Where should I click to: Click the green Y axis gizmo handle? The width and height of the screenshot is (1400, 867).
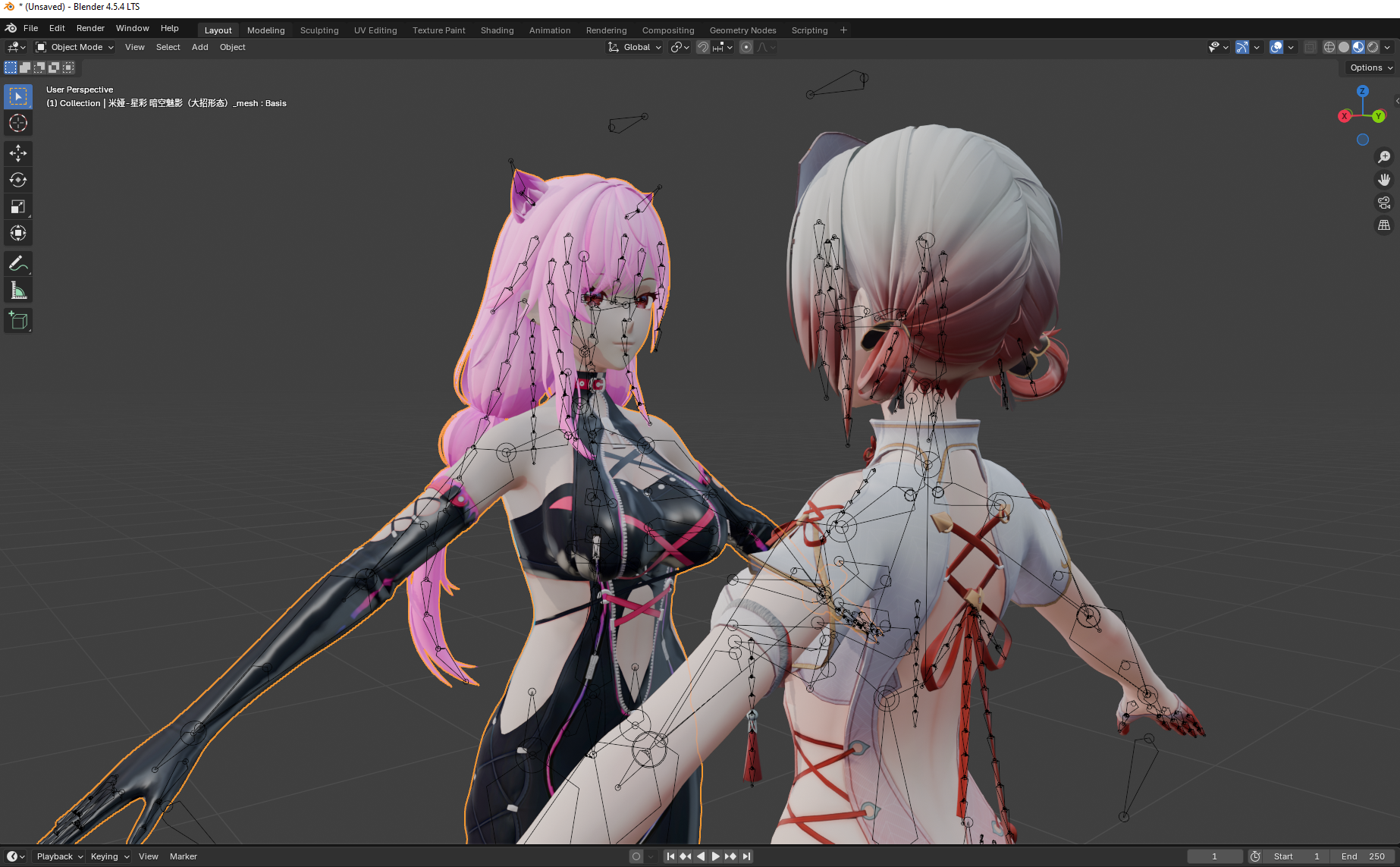tap(1379, 116)
